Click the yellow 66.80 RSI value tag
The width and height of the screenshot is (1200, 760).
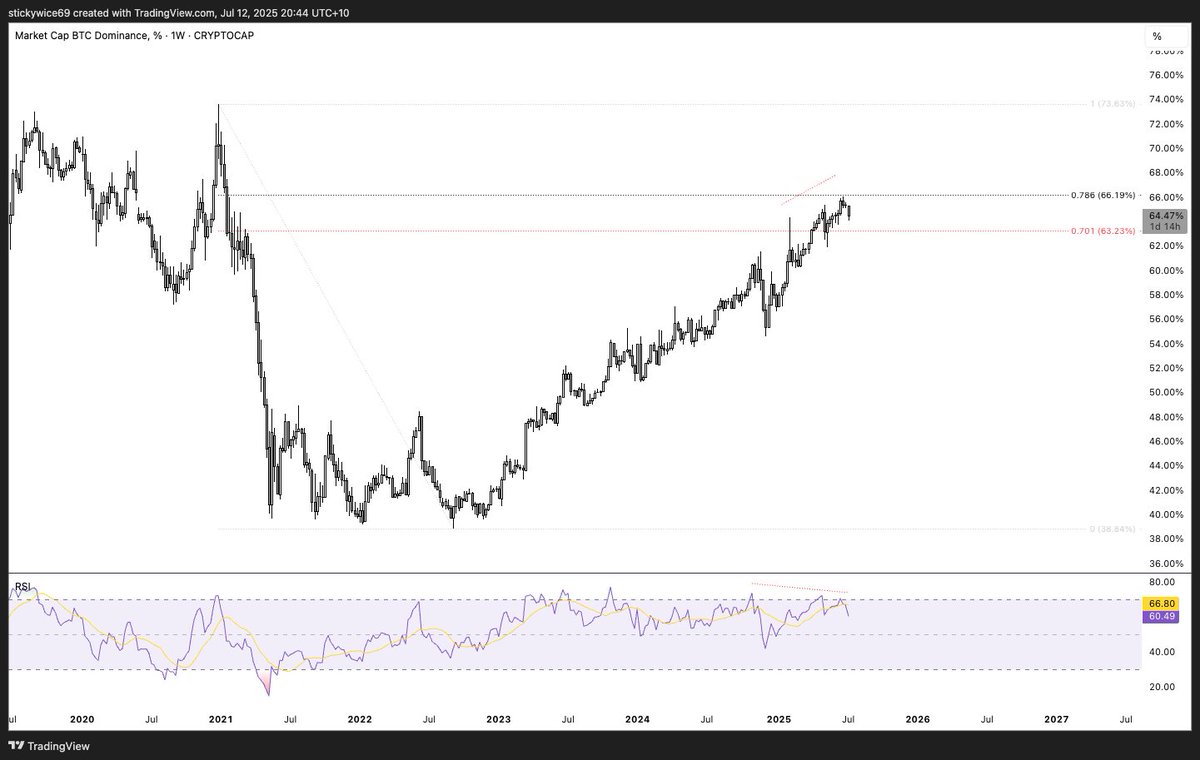point(1160,604)
